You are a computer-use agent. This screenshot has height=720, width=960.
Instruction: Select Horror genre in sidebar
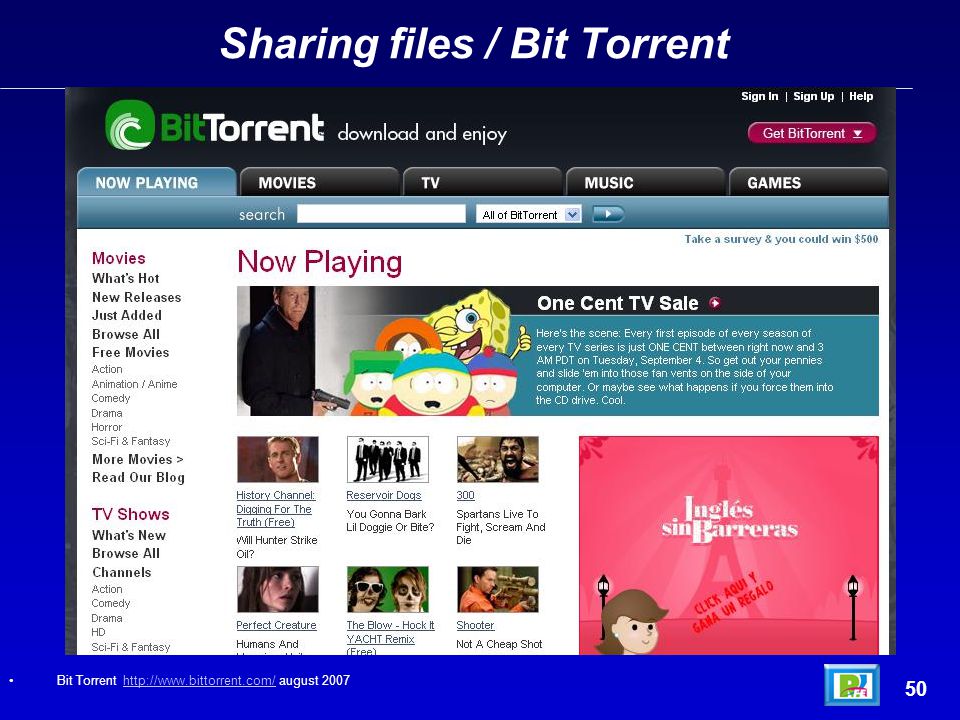tap(107, 427)
